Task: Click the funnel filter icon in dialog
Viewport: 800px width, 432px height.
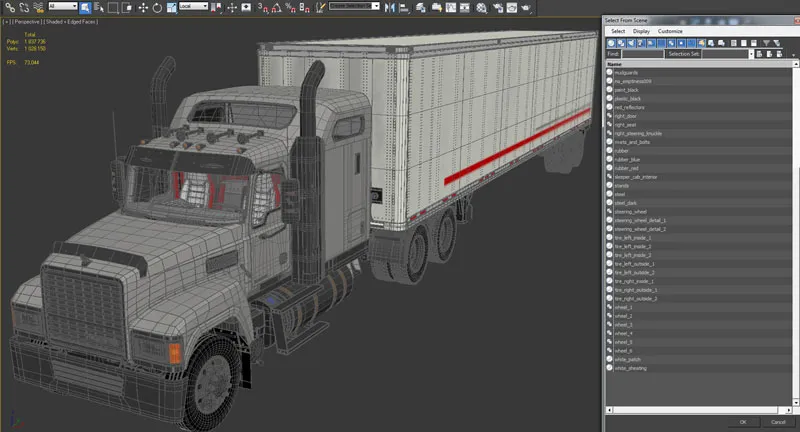Action: click(766, 43)
